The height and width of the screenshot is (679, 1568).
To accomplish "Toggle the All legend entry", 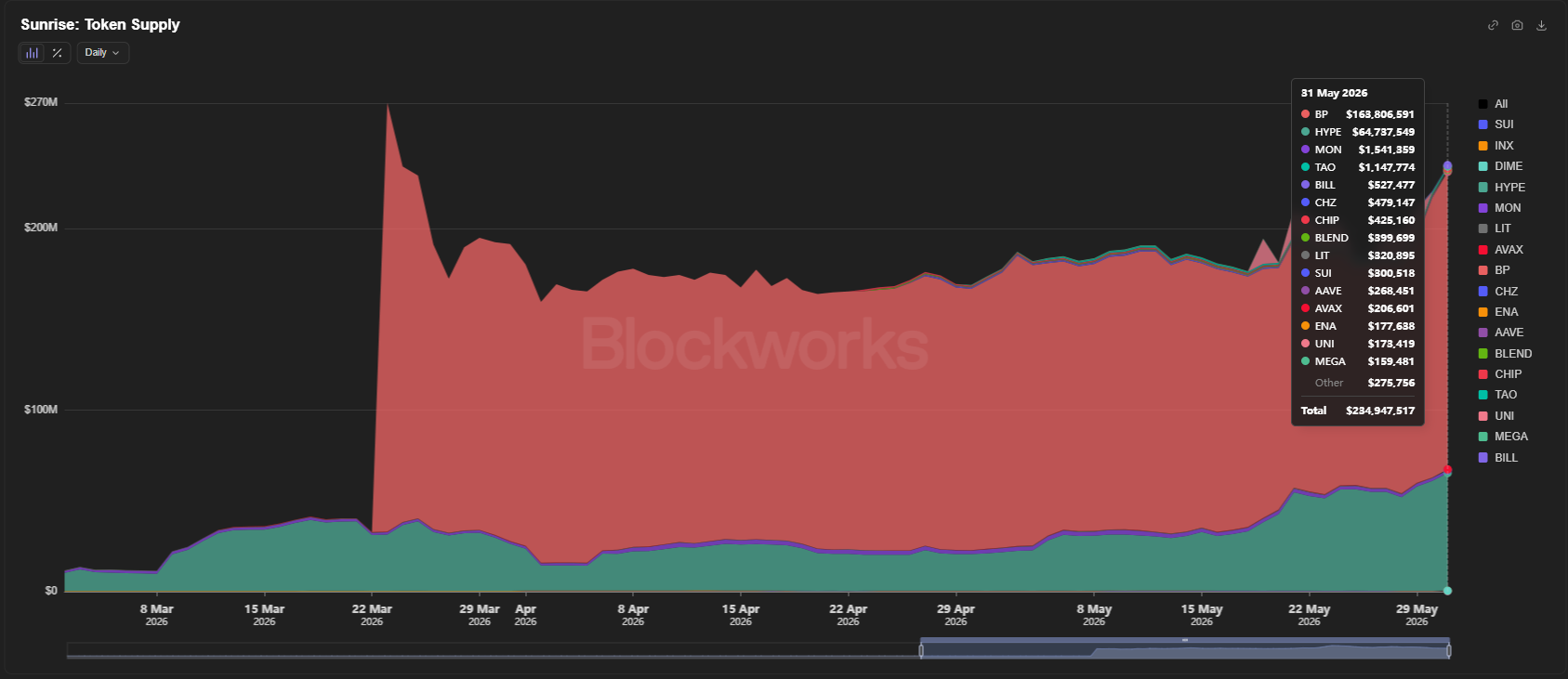I will (x=1494, y=104).
